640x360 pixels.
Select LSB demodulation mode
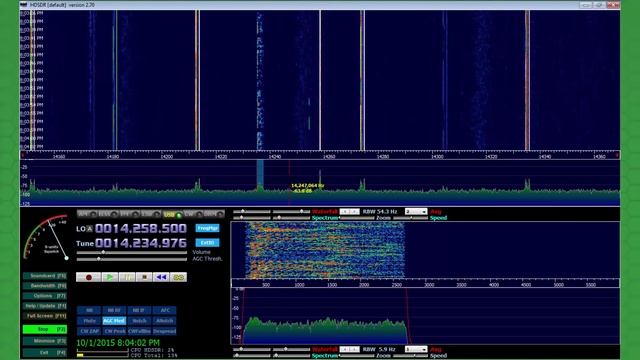click(x=151, y=214)
